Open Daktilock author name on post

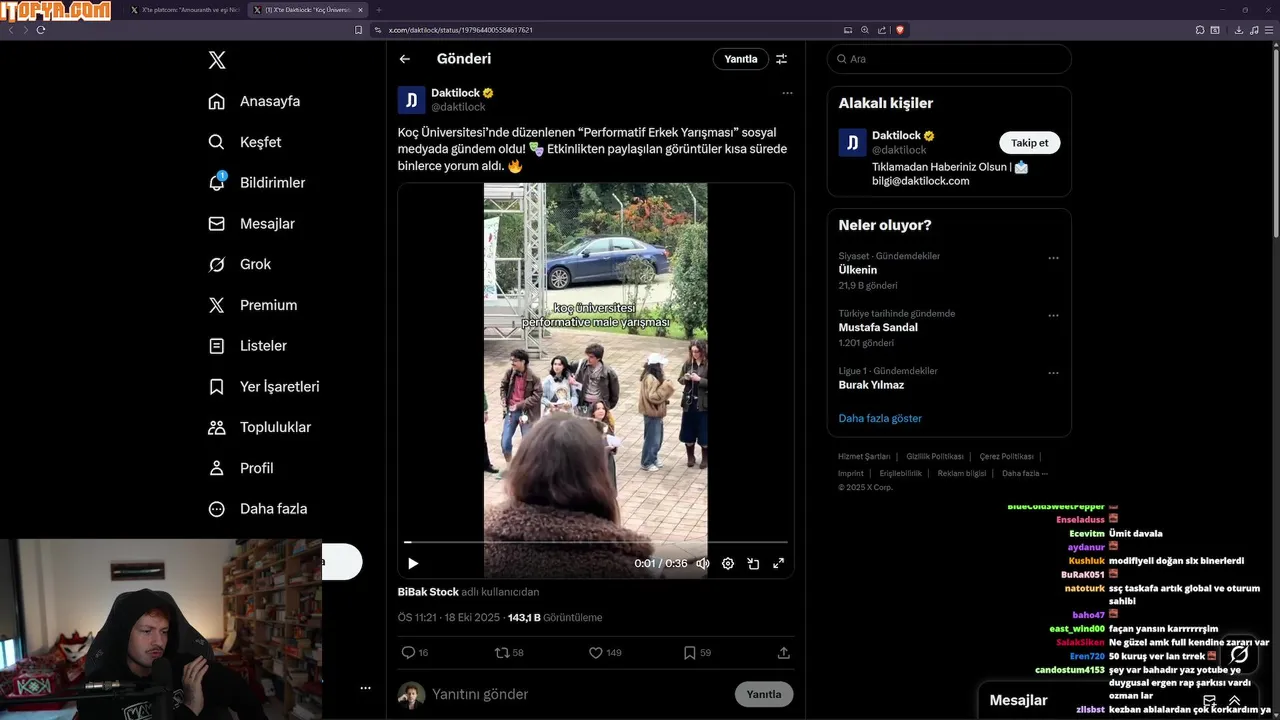point(455,93)
